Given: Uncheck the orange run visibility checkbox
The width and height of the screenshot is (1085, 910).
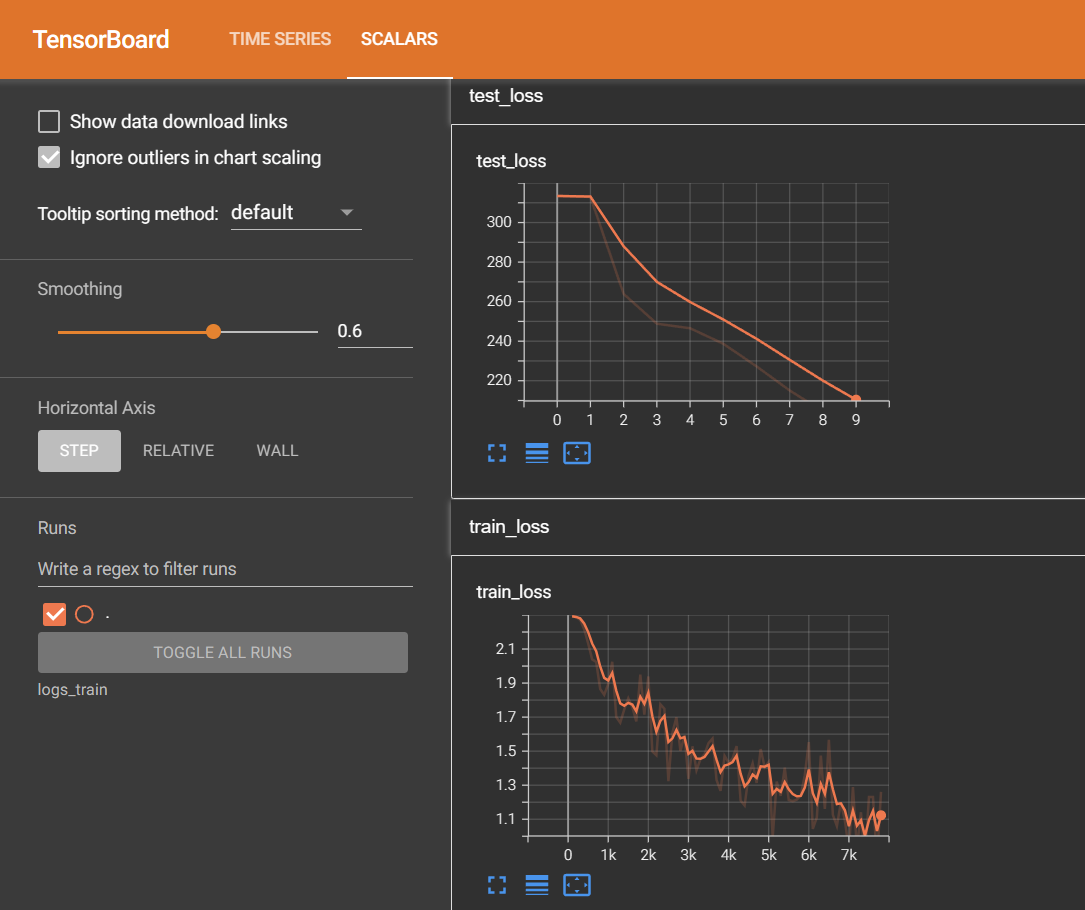Looking at the screenshot, I should [55, 614].
